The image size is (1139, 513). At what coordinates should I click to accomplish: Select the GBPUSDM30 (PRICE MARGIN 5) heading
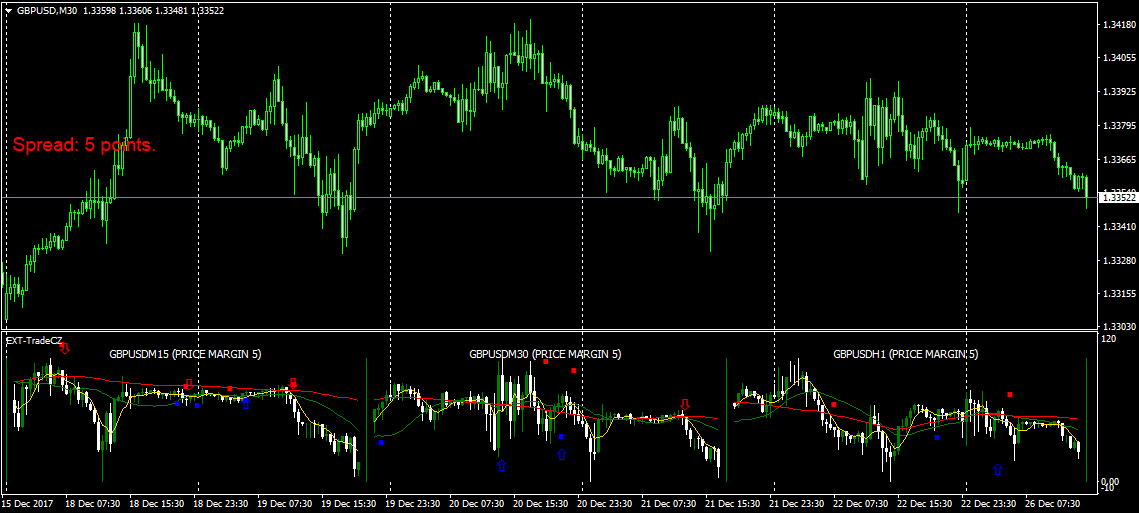tap(545, 354)
